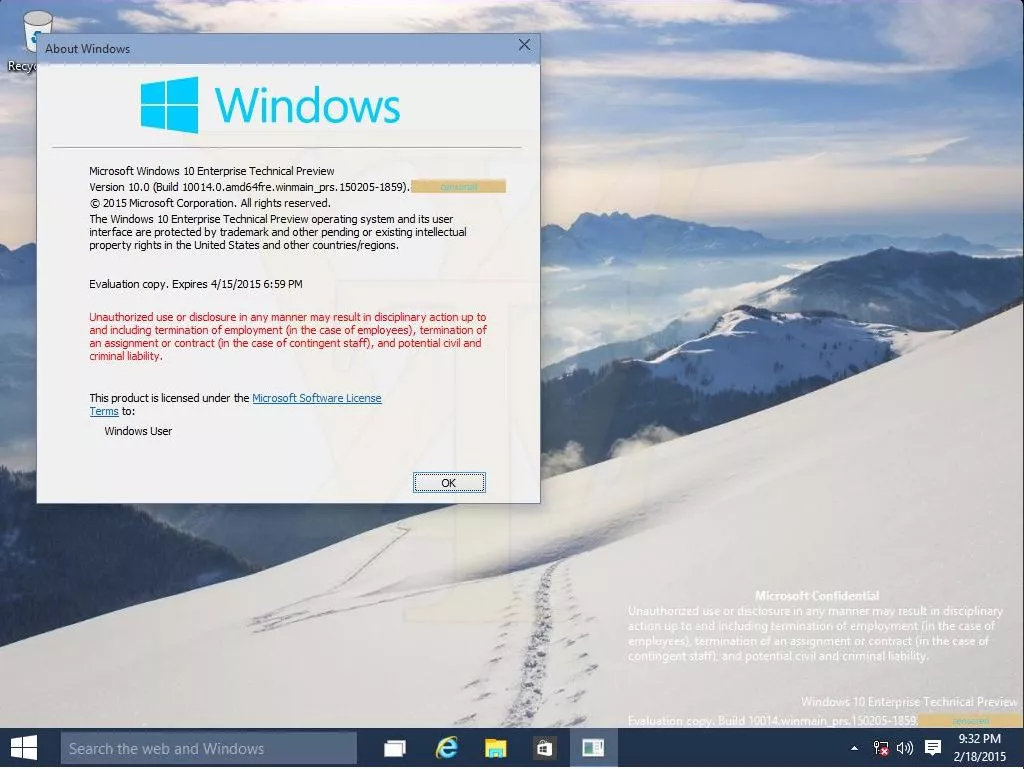Click the 'Microsoft Confidential' desktop watermark heading

(x=817, y=595)
